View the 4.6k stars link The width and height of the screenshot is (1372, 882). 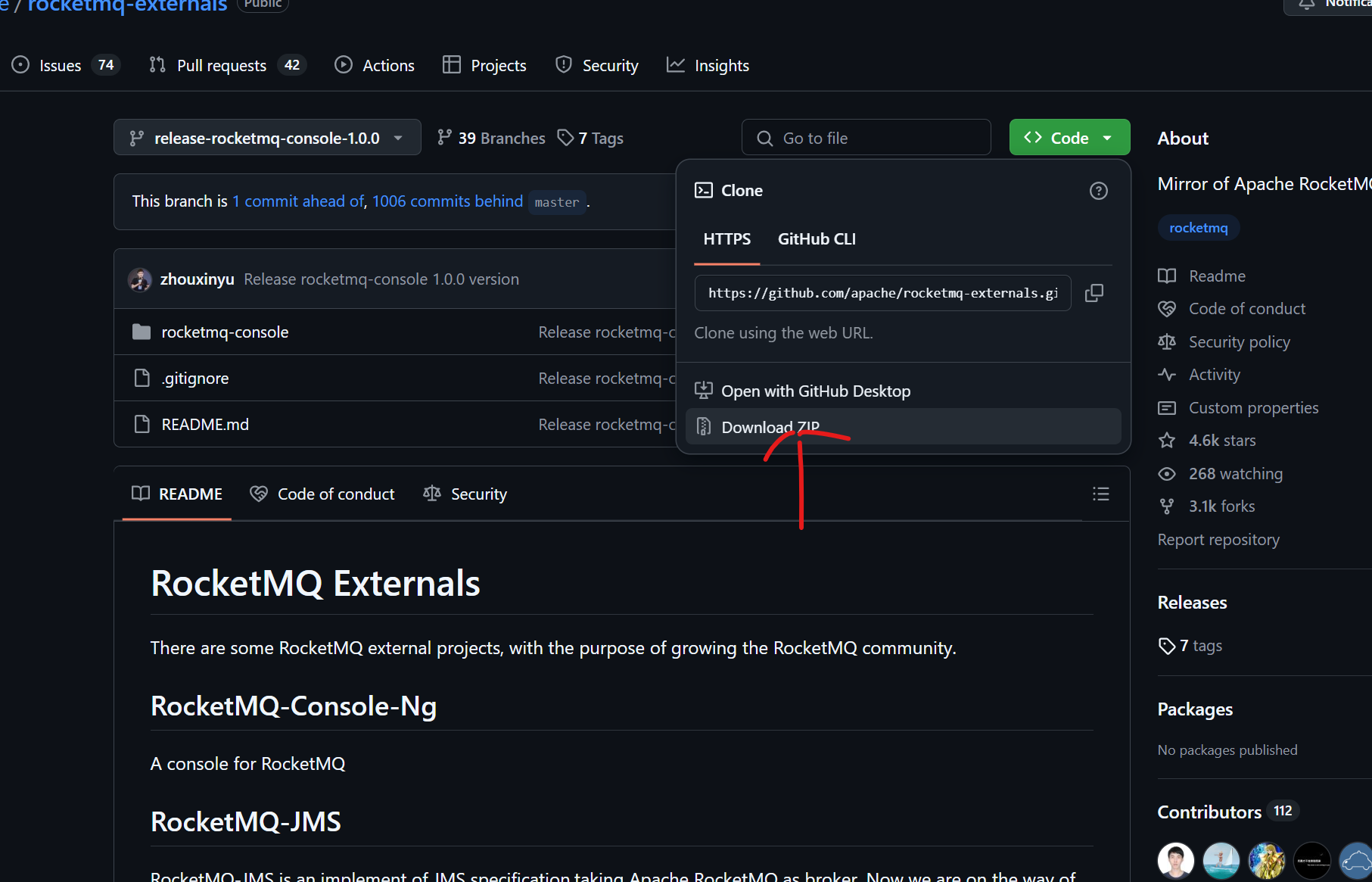tap(1206, 440)
